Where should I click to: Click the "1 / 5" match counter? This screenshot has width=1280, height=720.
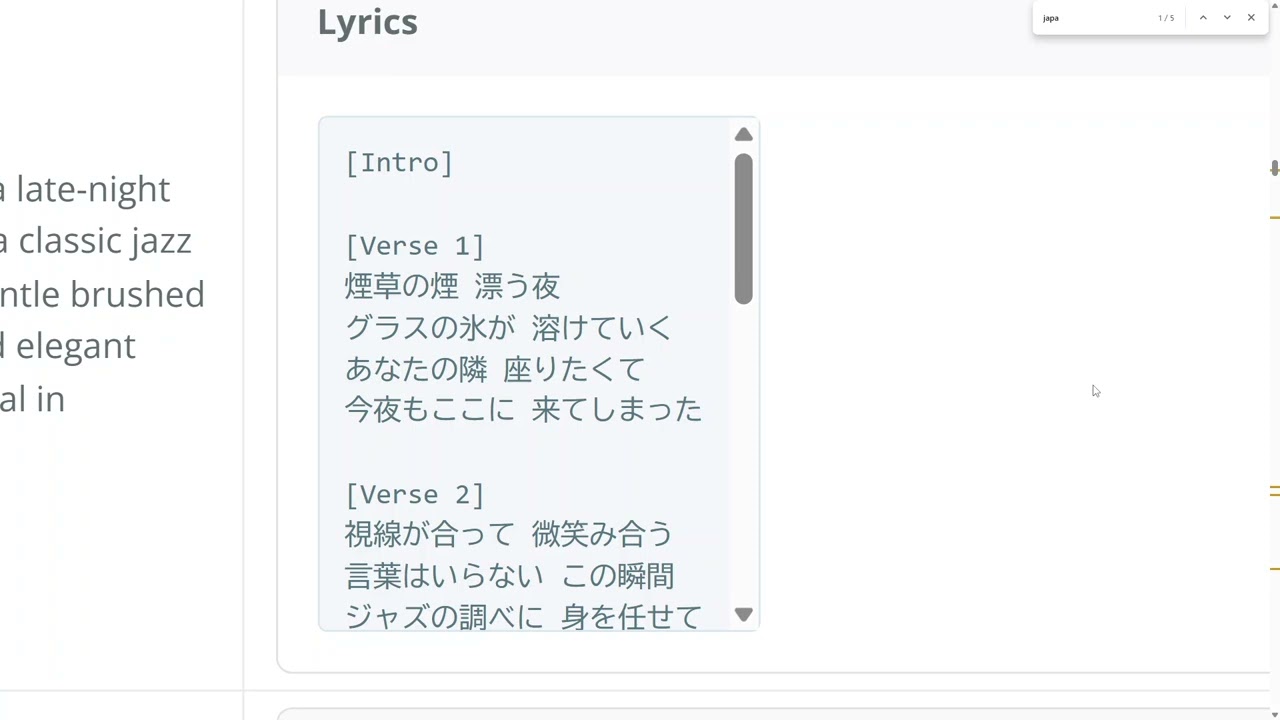tap(1166, 18)
